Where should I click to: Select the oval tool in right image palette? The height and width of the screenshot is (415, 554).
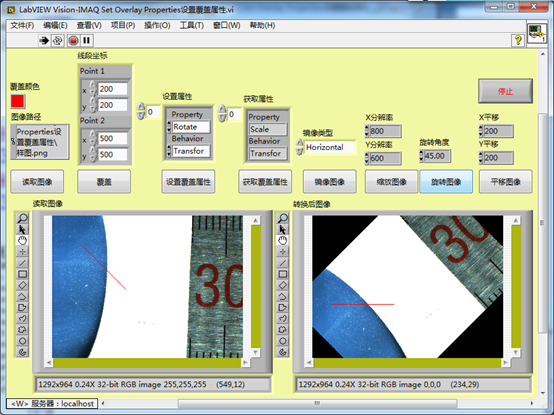[283, 341]
